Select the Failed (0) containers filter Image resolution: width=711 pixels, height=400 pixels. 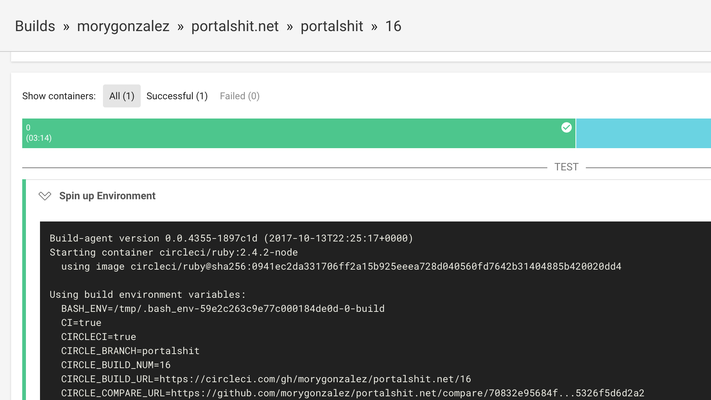239,96
